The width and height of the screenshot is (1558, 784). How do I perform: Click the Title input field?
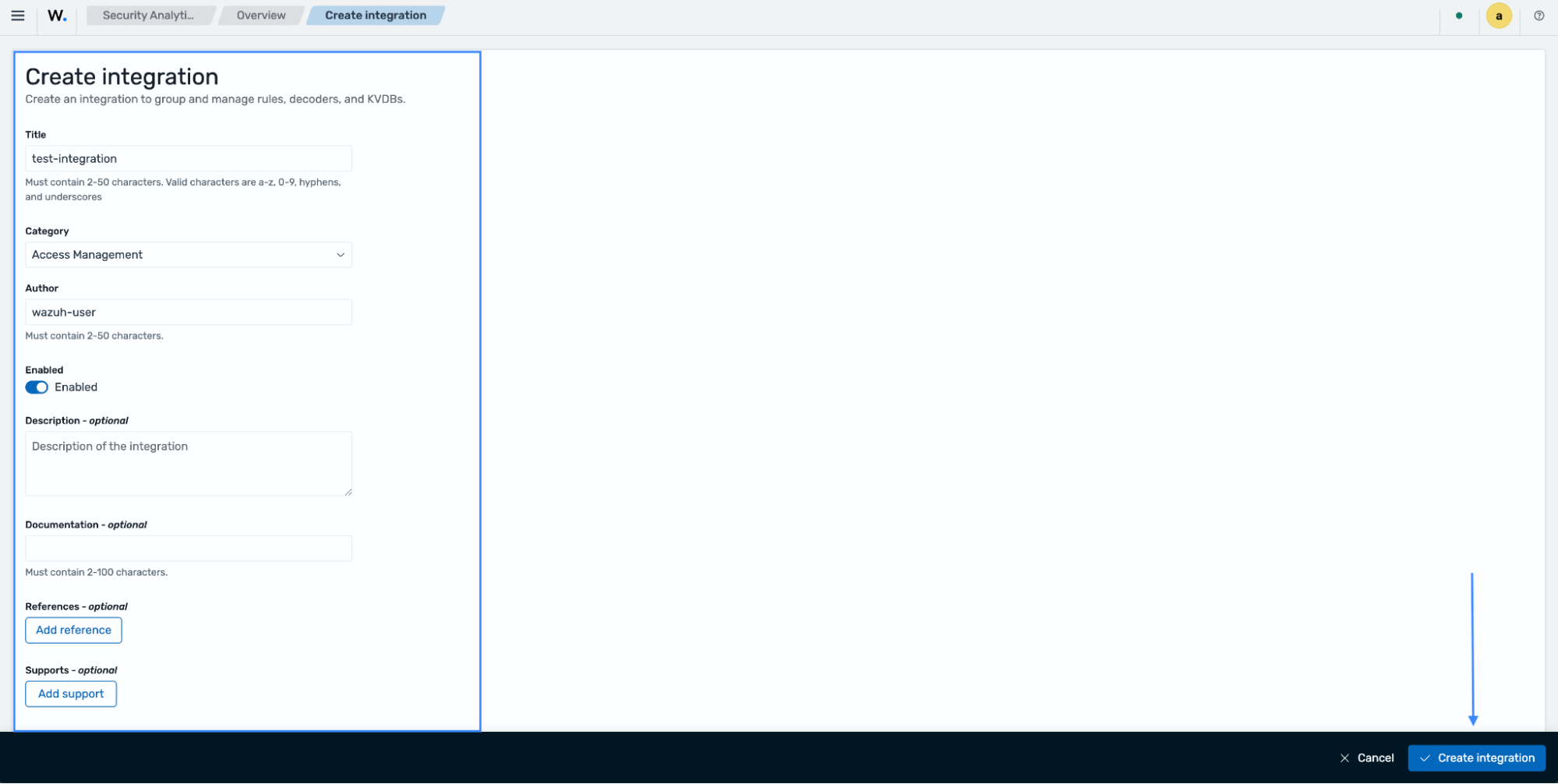(x=189, y=158)
